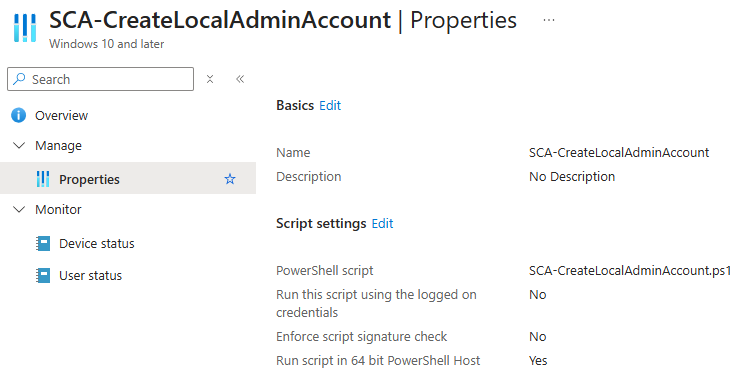
Task: Open the ellipsis more options menu
Action: [549, 20]
